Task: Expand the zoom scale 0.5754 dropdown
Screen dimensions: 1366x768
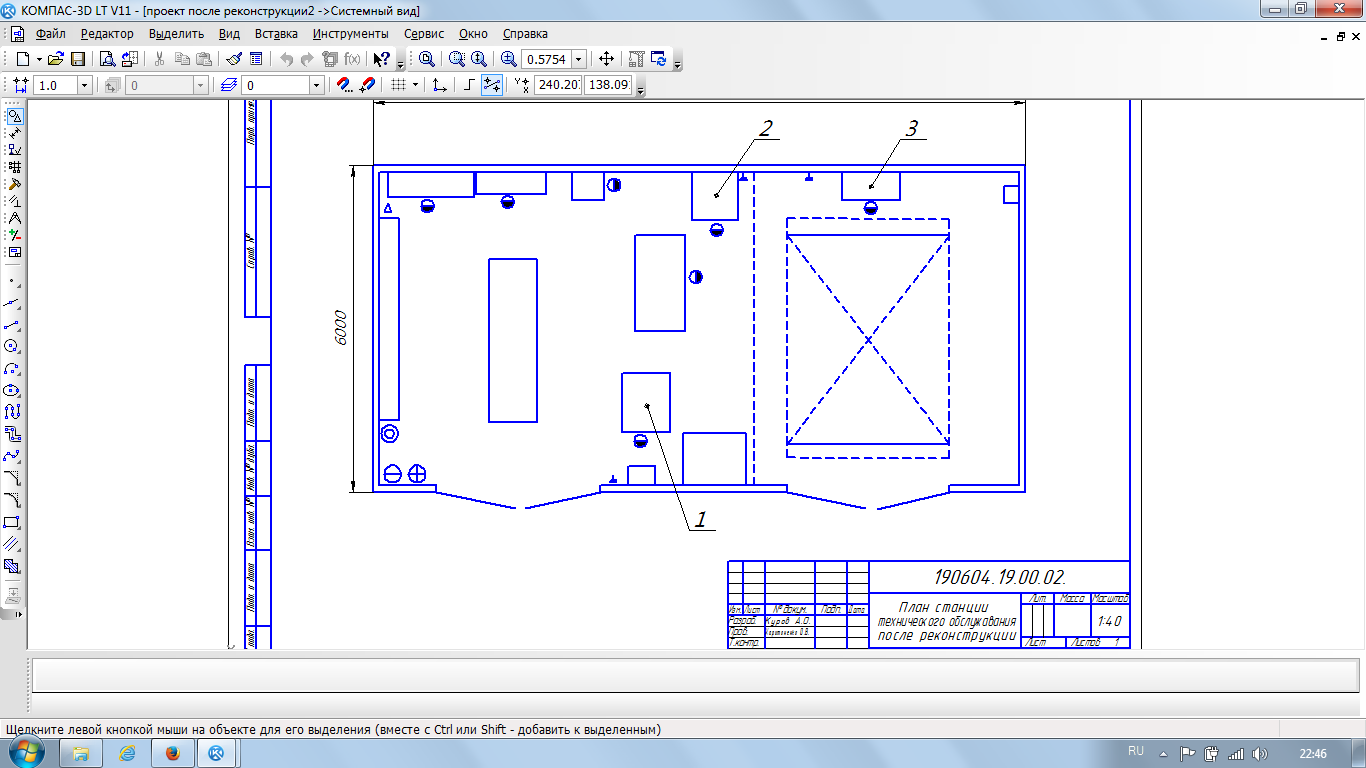Action: click(579, 60)
